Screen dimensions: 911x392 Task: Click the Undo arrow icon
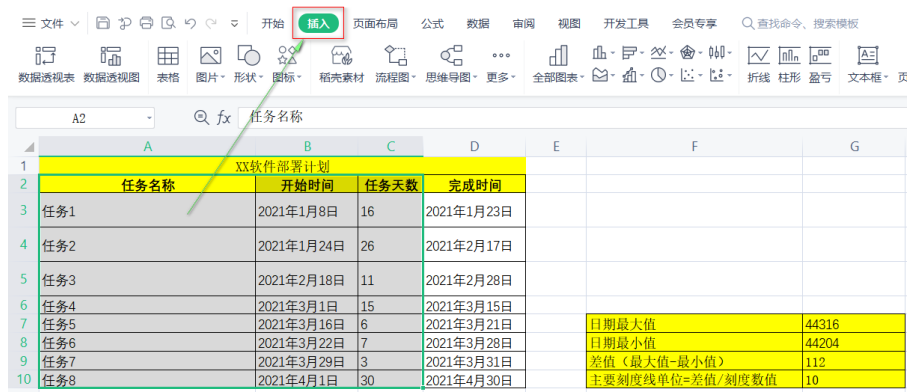point(190,23)
